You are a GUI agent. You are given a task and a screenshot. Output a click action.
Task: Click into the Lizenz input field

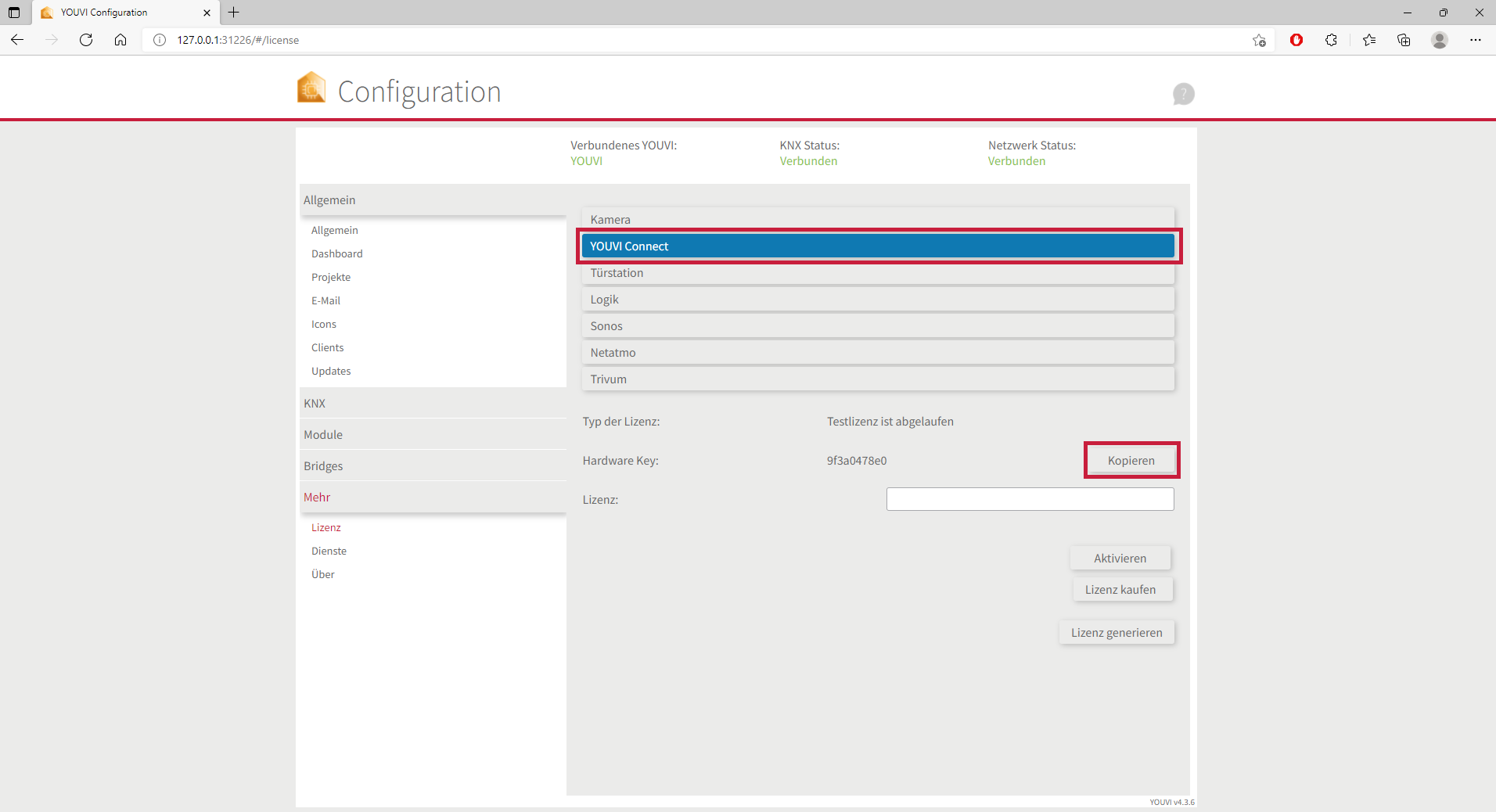pyautogui.click(x=1030, y=499)
